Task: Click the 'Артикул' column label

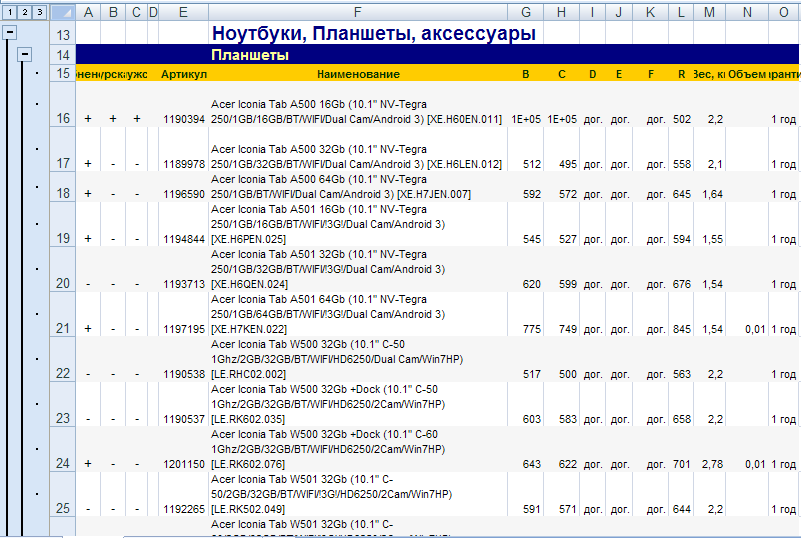Action: click(x=183, y=74)
